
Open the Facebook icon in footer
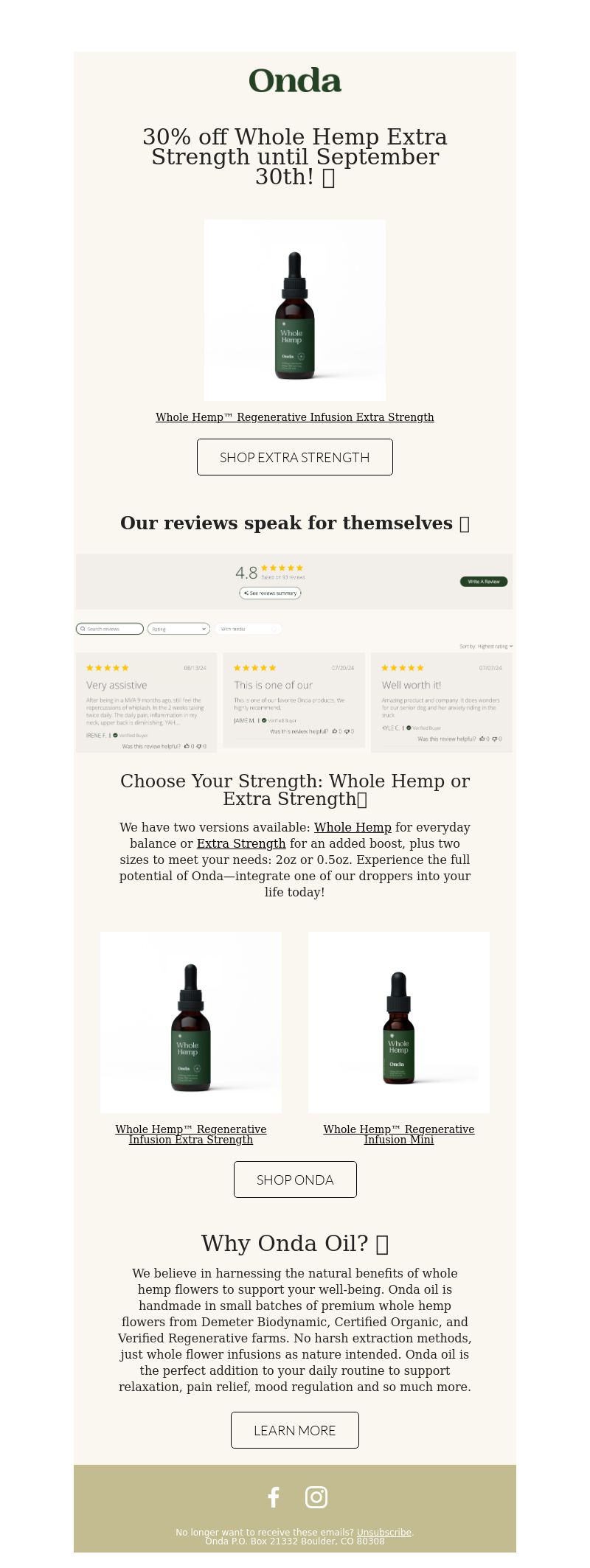[274, 1497]
